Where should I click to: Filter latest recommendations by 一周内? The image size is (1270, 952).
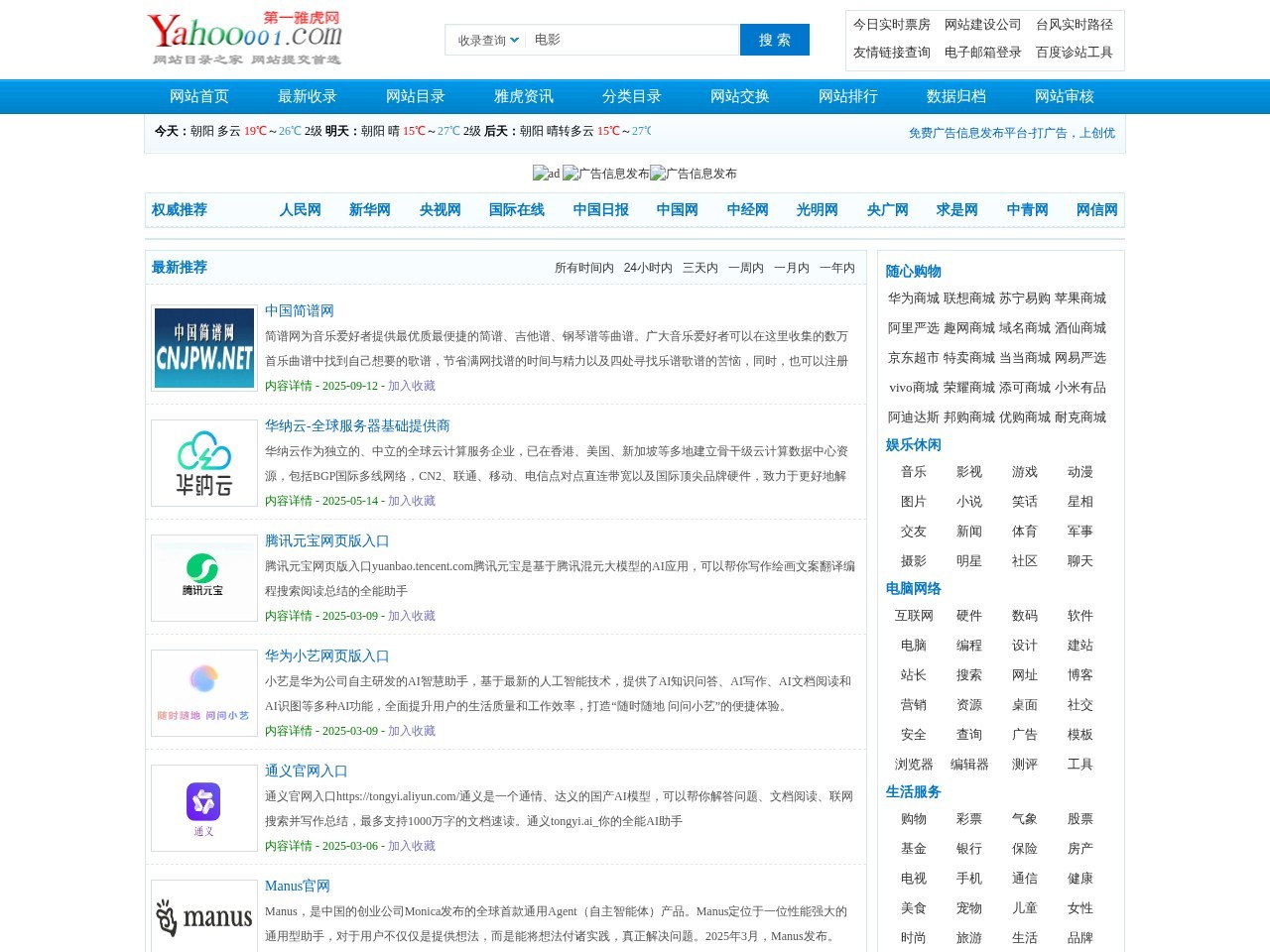tap(746, 268)
